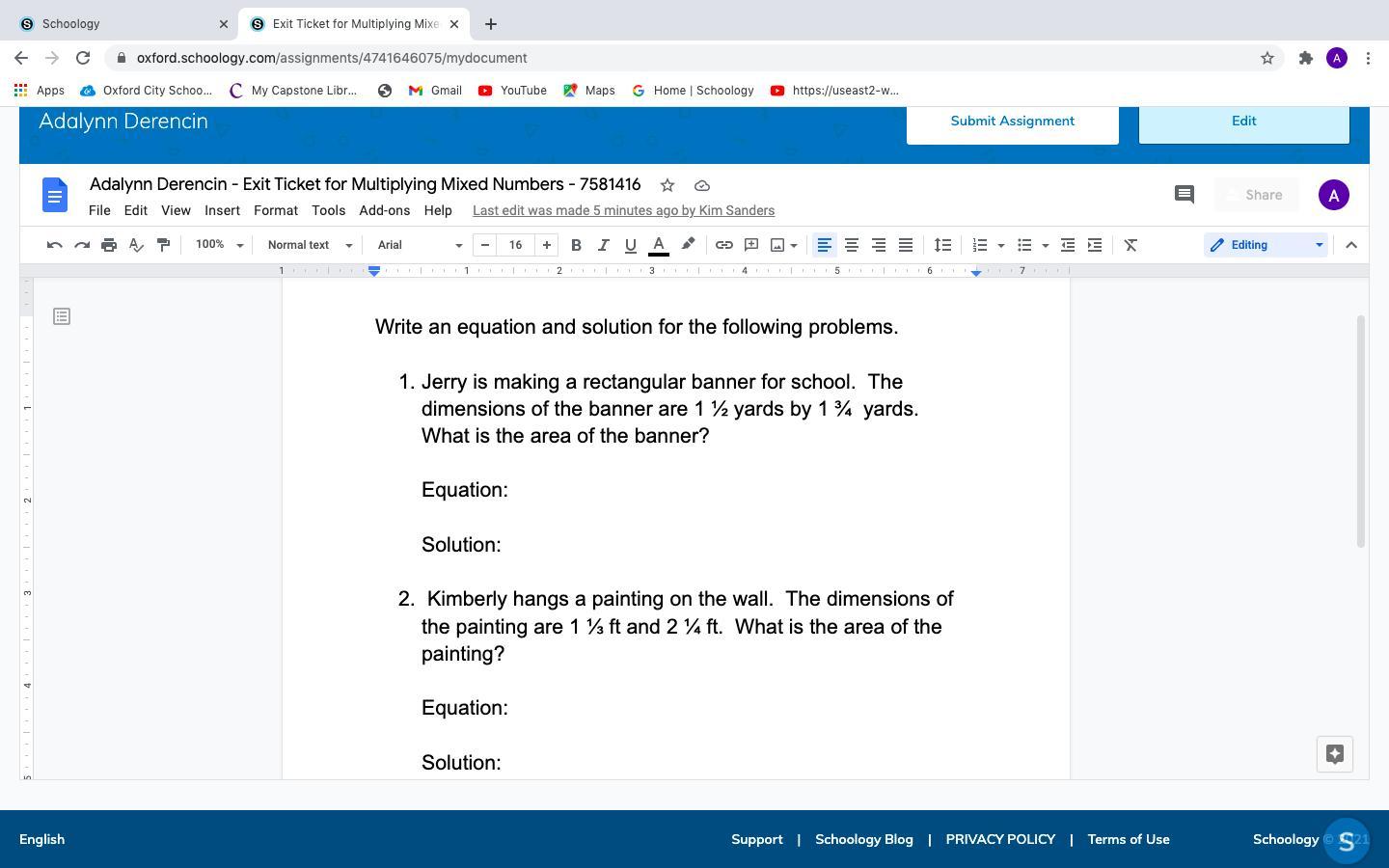This screenshot has width=1389, height=868.
Task: Open Chrome extensions puzzle icon
Action: click(1306, 58)
